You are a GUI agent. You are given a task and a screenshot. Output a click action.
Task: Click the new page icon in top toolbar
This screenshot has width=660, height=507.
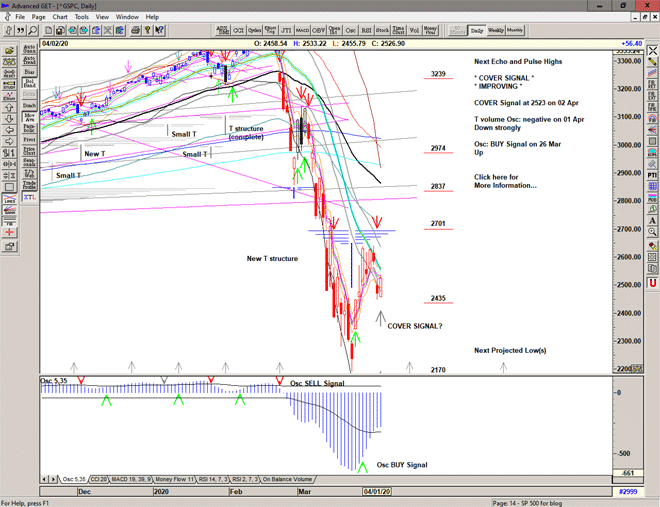click(49, 30)
